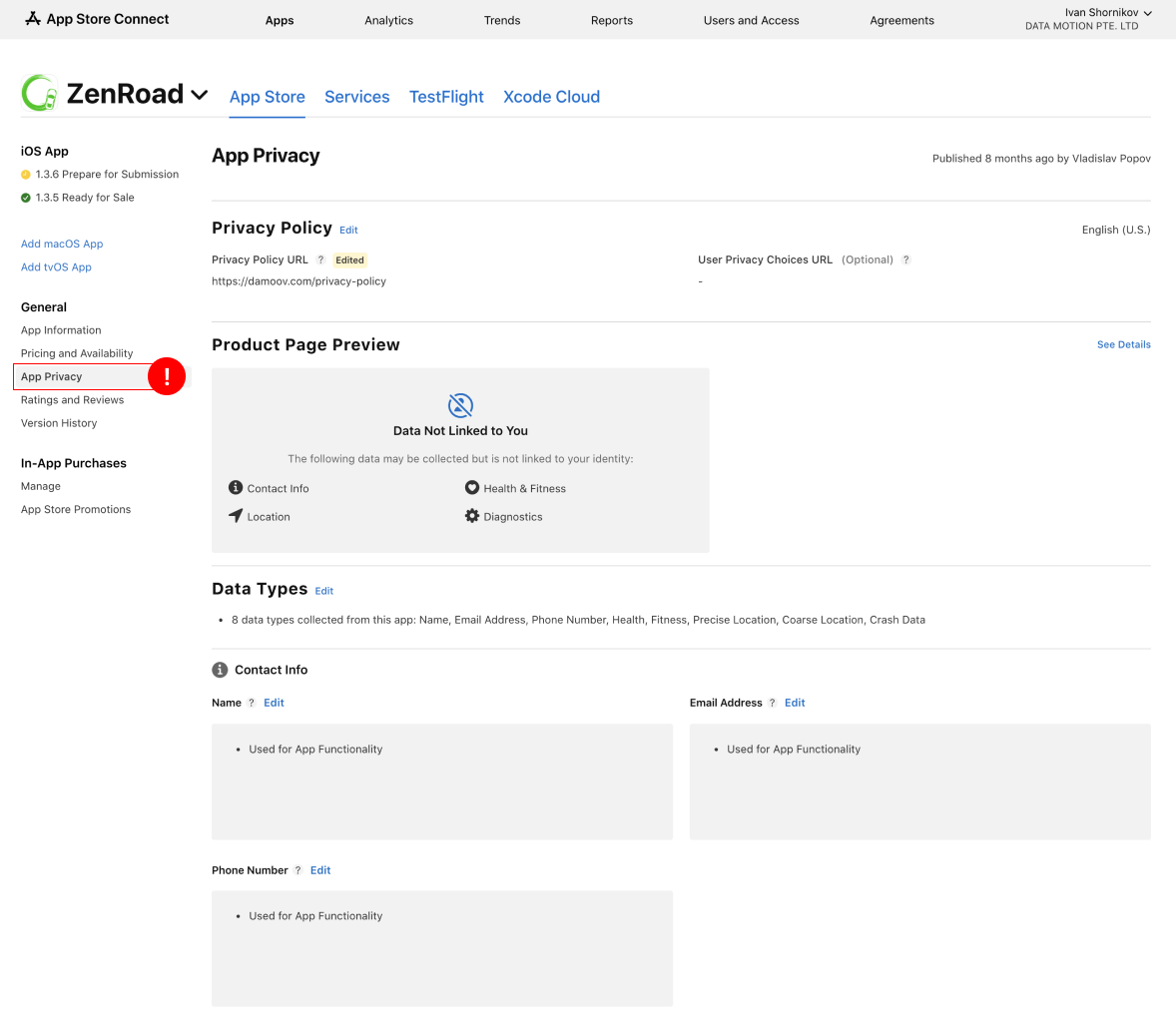Click help icon next to User Privacy Choices URL
The image size is (1176, 1022).
point(906,260)
